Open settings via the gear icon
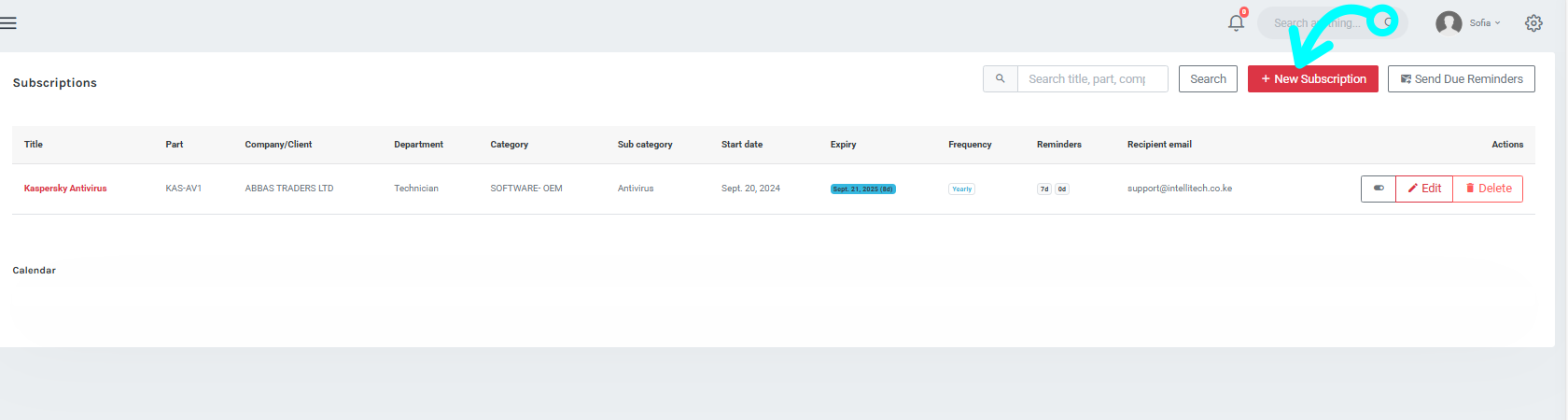1568x420 pixels. (1533, 23)
